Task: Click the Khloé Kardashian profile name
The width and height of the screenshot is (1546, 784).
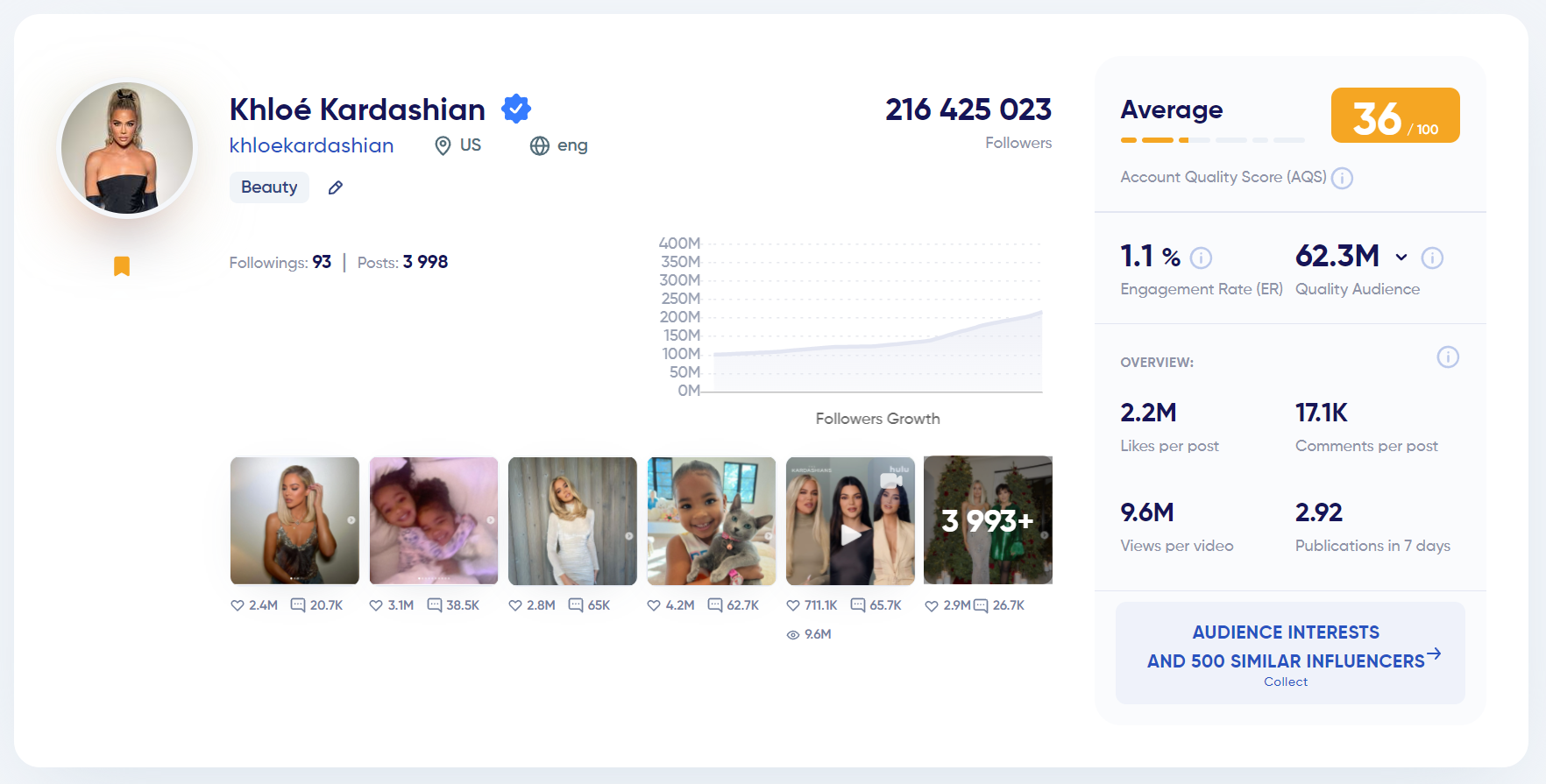Action: [x=357, y=109]
